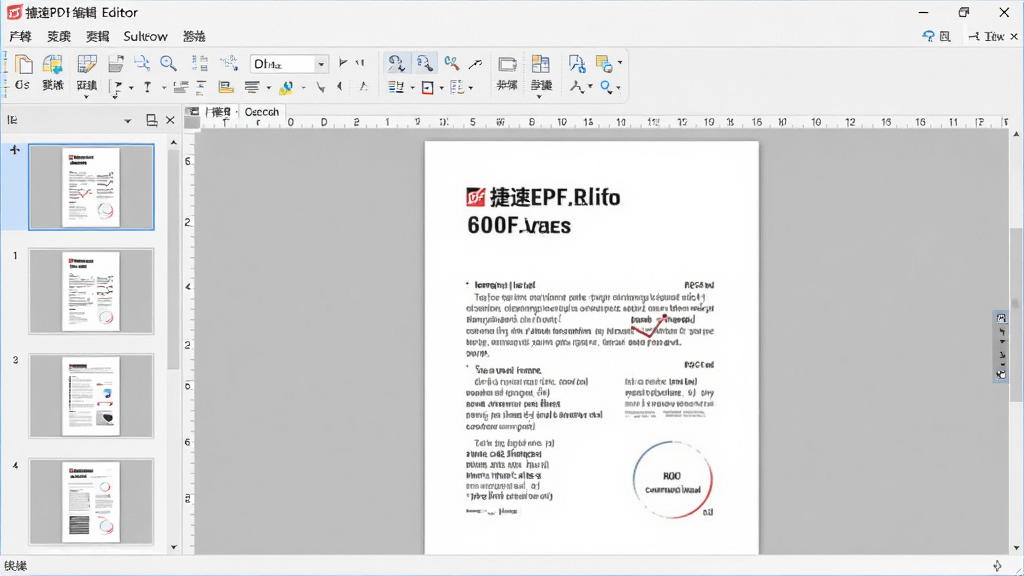Image resolution: width=1024 pixels, height=576 pixels.
Task: Click the top icon of right floating toolbar
Action: [1001, 318]
